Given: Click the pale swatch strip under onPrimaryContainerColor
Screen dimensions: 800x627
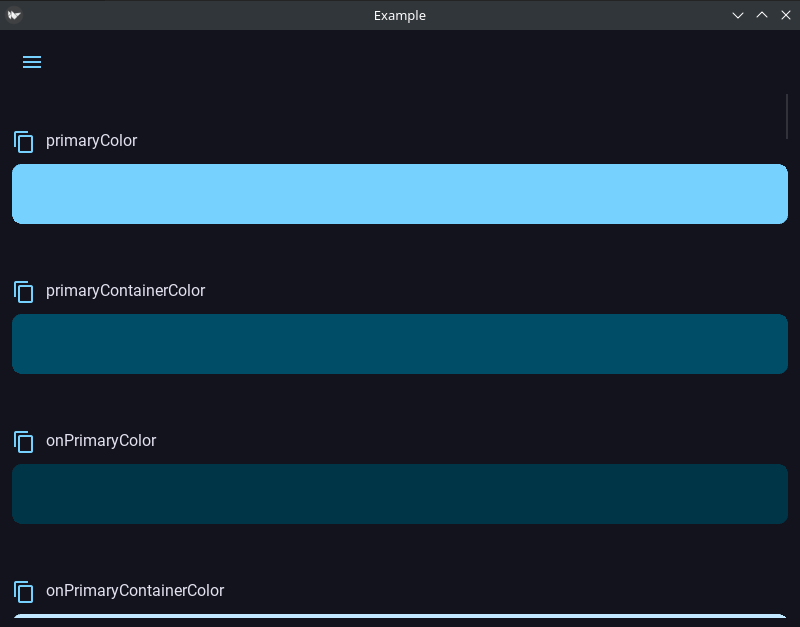Looking at the screenshot, I should [400, 616].
